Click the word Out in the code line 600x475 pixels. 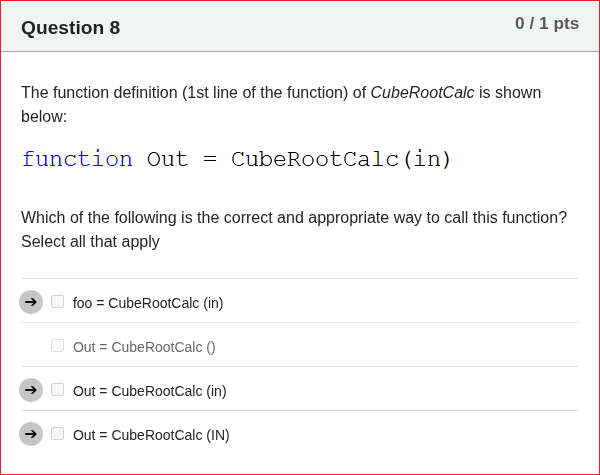(x=167, y=159)
